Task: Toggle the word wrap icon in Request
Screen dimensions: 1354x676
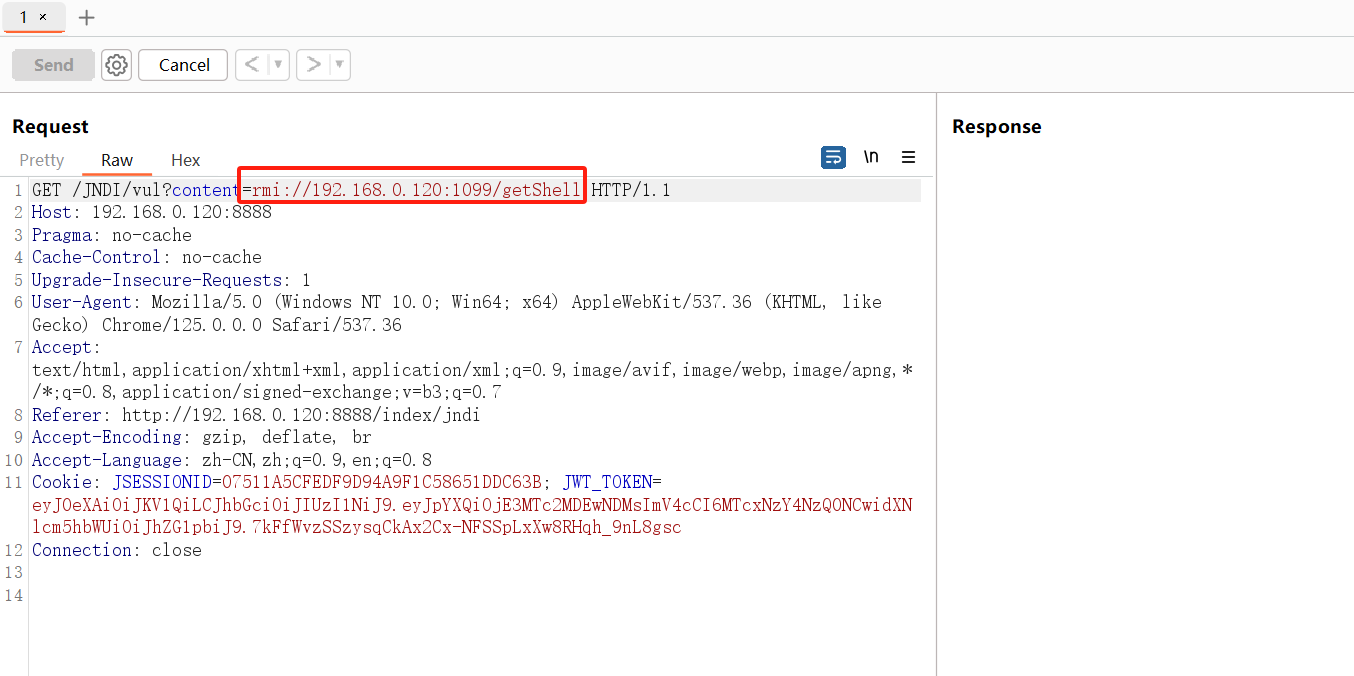Action: [x=833, y=157]
